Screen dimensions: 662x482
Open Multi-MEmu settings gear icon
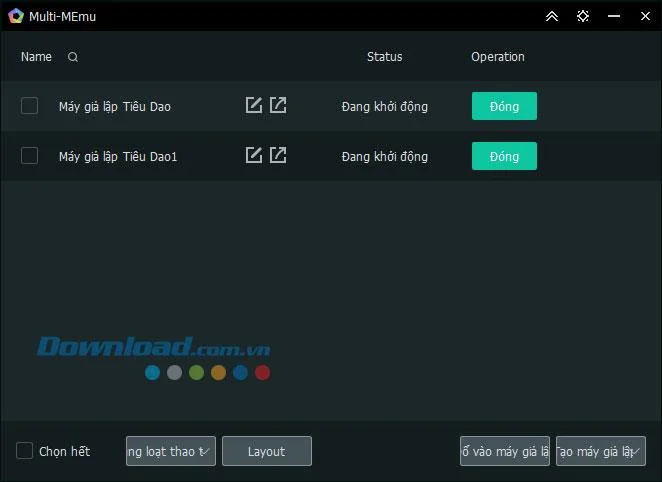(583, 16)
